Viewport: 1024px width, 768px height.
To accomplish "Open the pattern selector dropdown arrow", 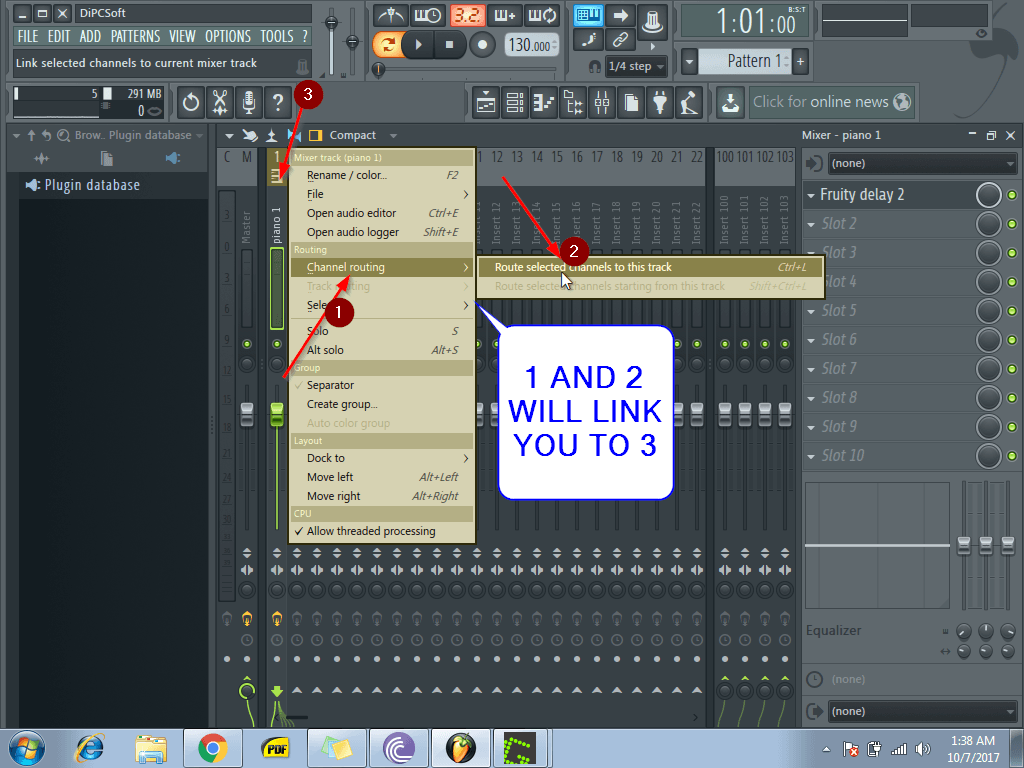I will [689, 62].
